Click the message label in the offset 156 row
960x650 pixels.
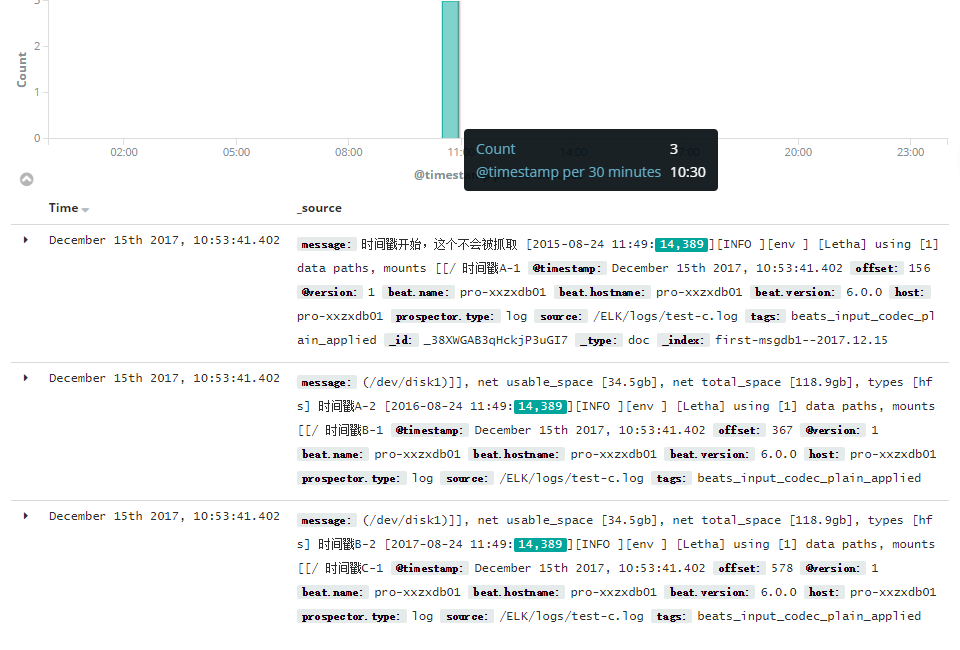click(x=326, y=244)
